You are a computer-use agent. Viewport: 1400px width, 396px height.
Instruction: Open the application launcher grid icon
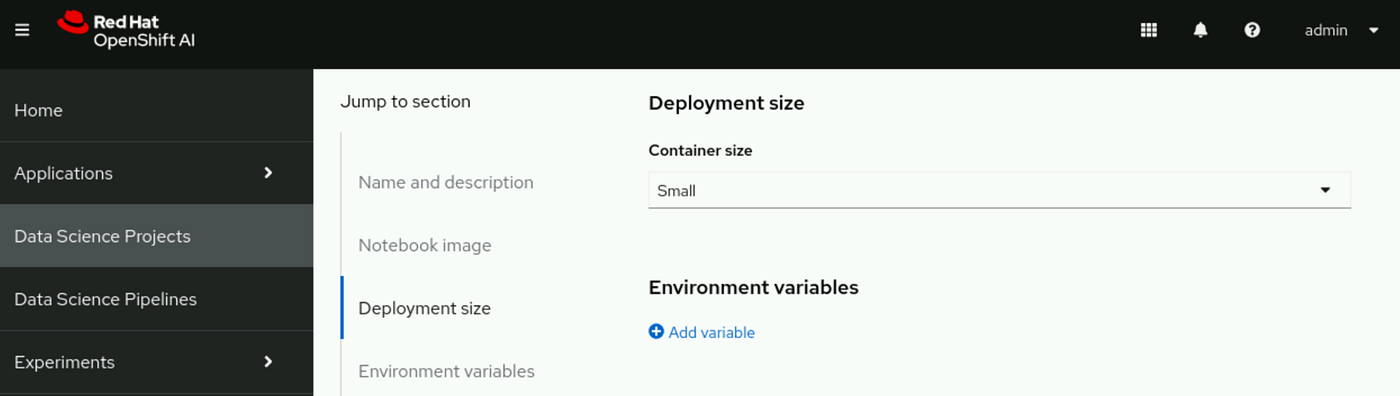pos(1149,30)
